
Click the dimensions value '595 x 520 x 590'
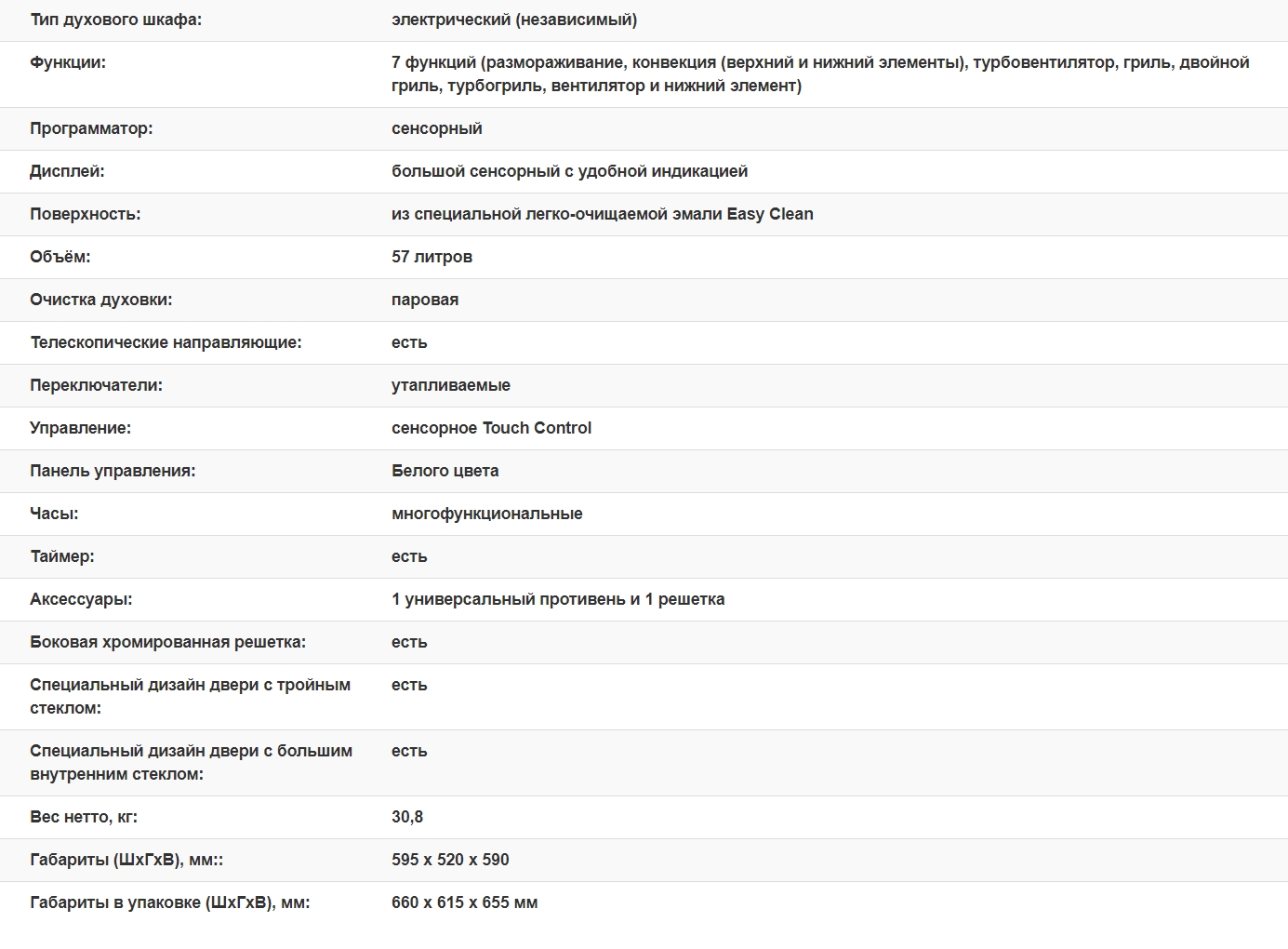pos(450,860)
